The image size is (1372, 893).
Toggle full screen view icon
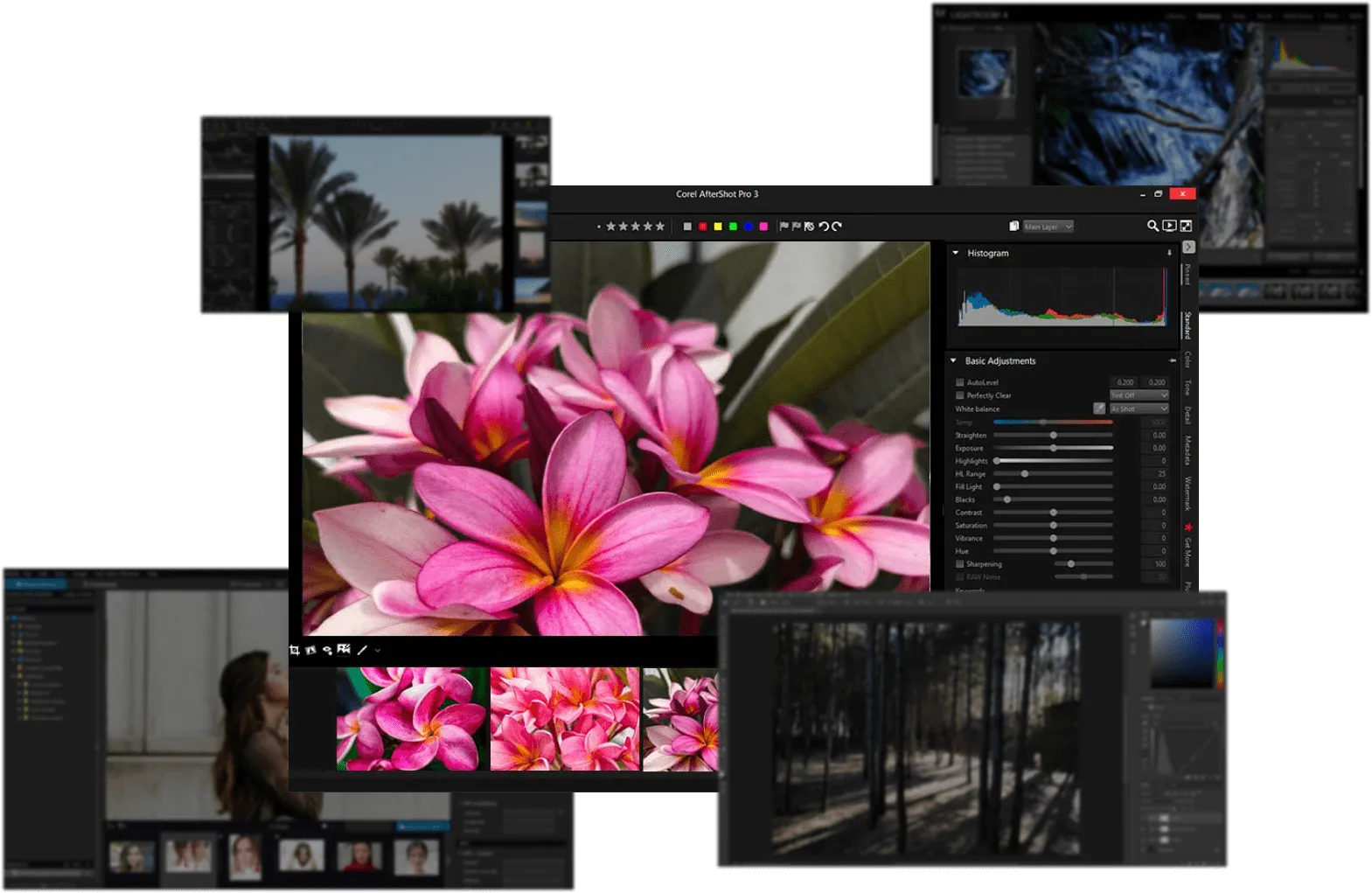click(1186, 227)
